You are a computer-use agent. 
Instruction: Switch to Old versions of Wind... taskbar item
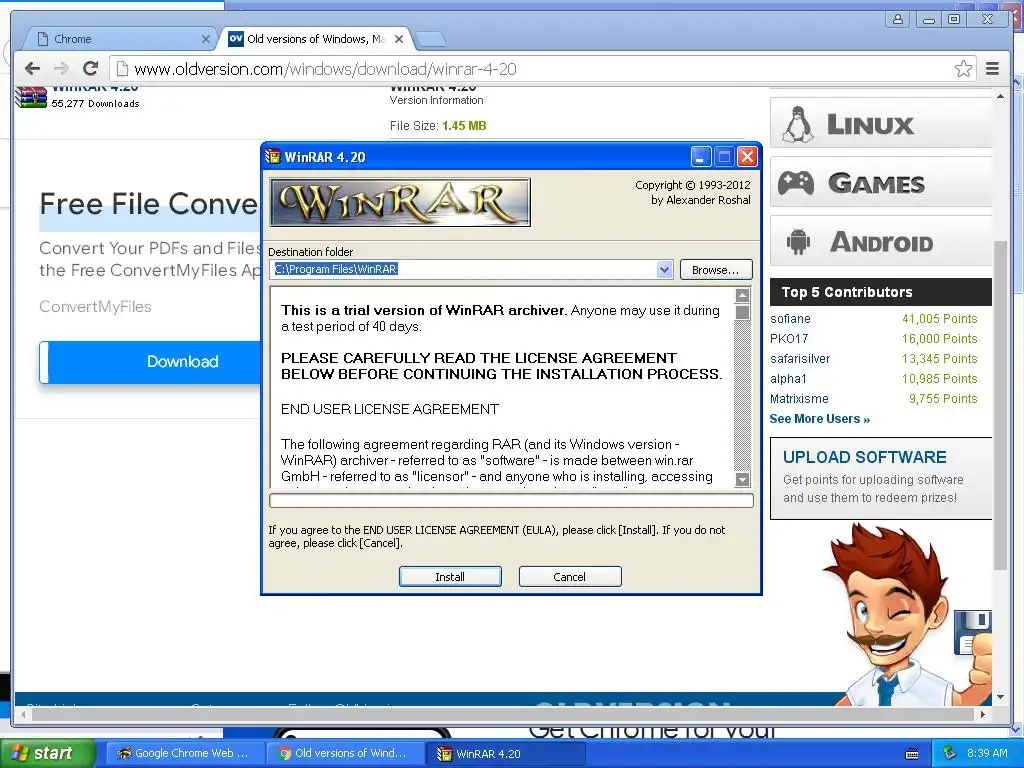coord(345,754)
